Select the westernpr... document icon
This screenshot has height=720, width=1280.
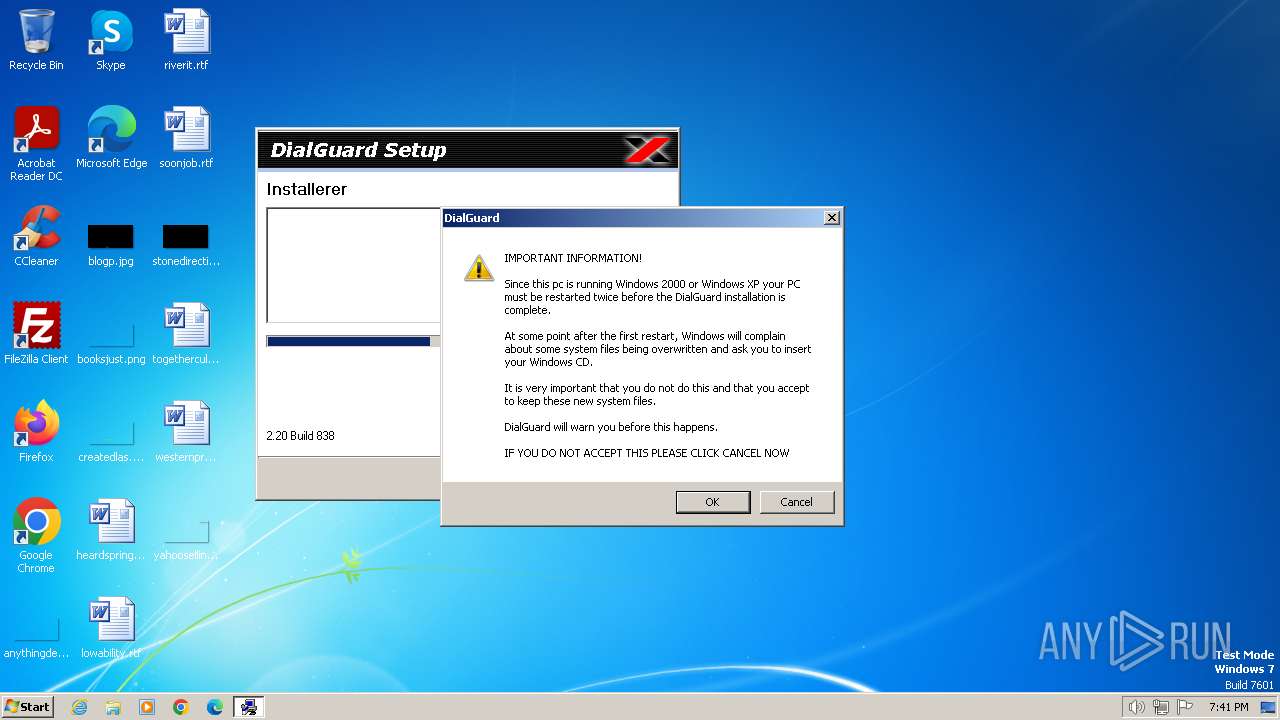click(x=186, y=433)
